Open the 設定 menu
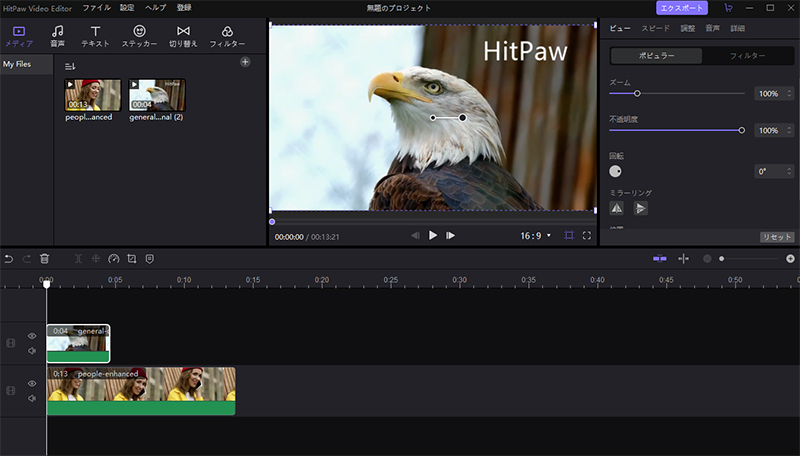This screenshot has height=456, width=800. tap(127, 8)
